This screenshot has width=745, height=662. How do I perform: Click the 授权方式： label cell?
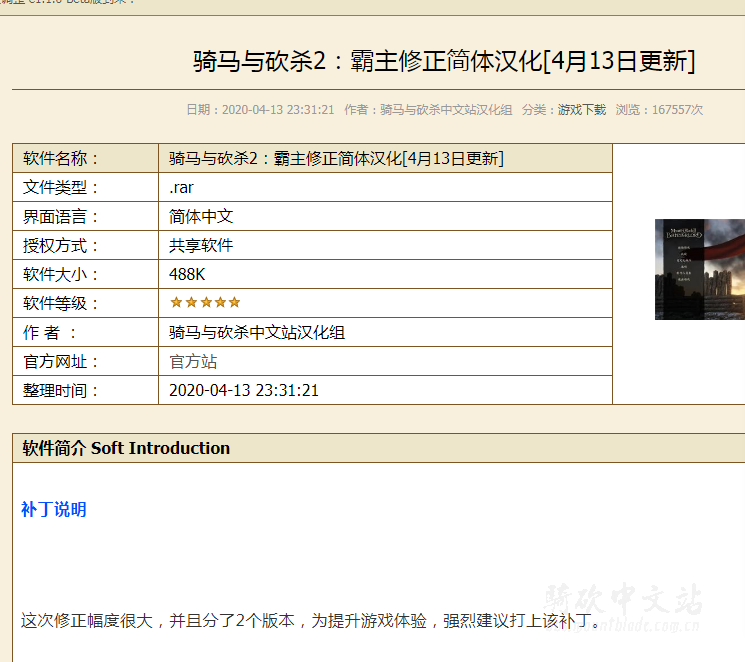(86, 246)
